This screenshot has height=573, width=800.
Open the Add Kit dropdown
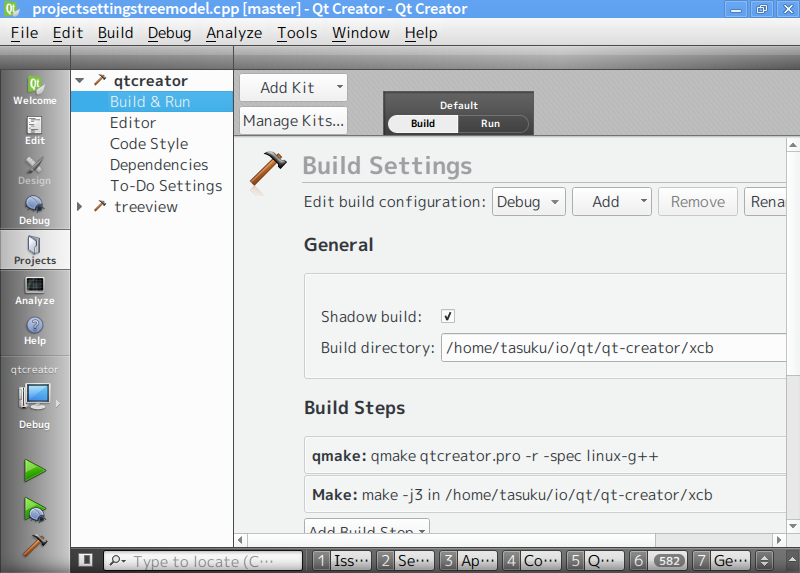(x=293, y=87)
